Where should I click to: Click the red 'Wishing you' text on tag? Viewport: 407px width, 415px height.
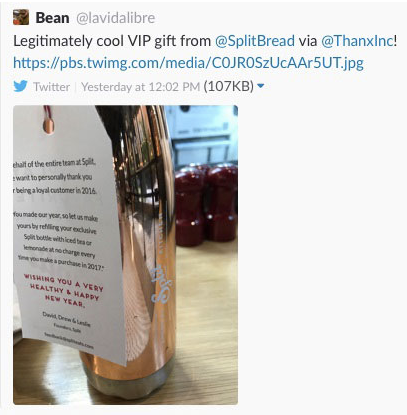pyautogui.click(x=63, y=291)
